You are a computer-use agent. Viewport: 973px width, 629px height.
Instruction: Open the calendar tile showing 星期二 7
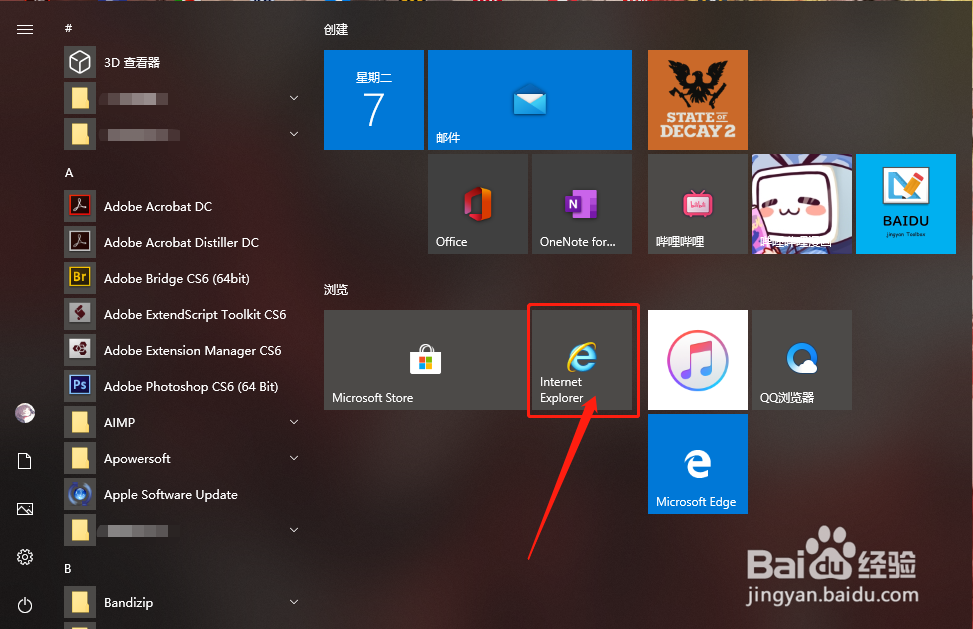point(374,100)
